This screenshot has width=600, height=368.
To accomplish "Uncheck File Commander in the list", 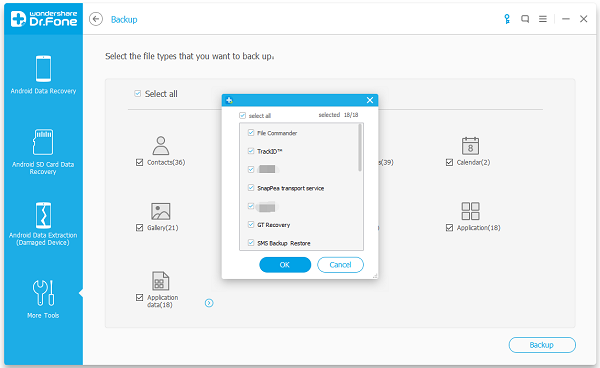I will pyautogui.click(x=251, y=132).
